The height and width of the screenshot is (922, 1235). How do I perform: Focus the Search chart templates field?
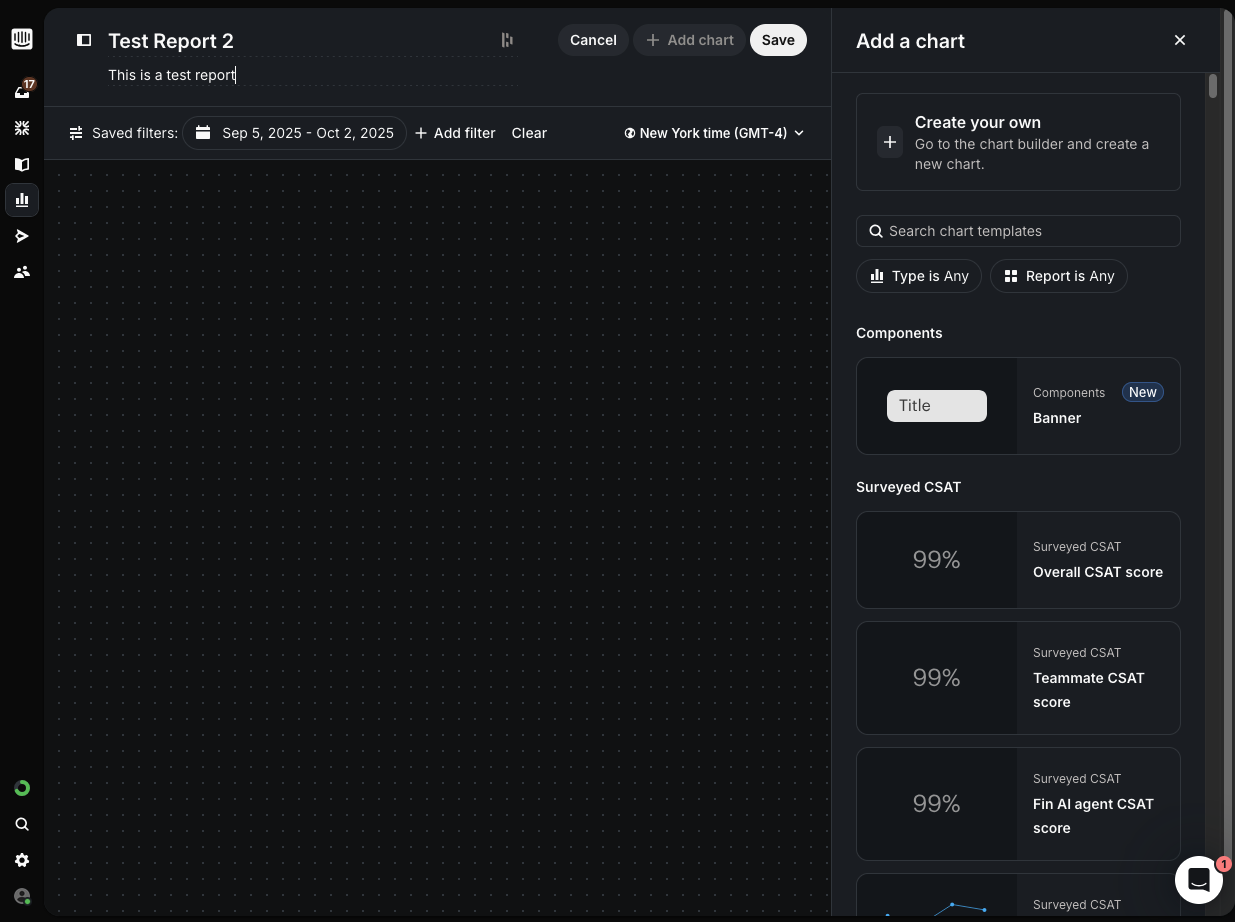coord(1018,231)
